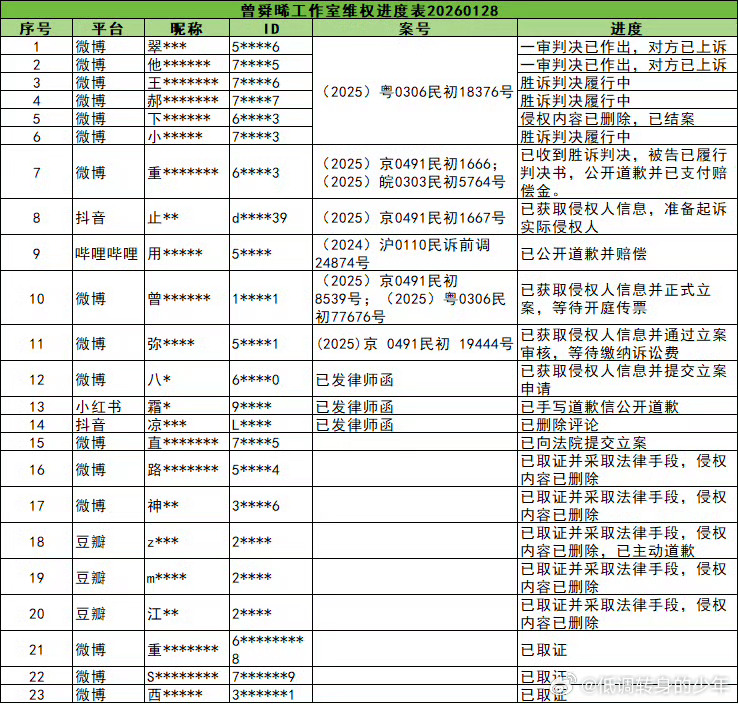
Task: Select the 案号 column header
Action: click(x=415, y=29)
